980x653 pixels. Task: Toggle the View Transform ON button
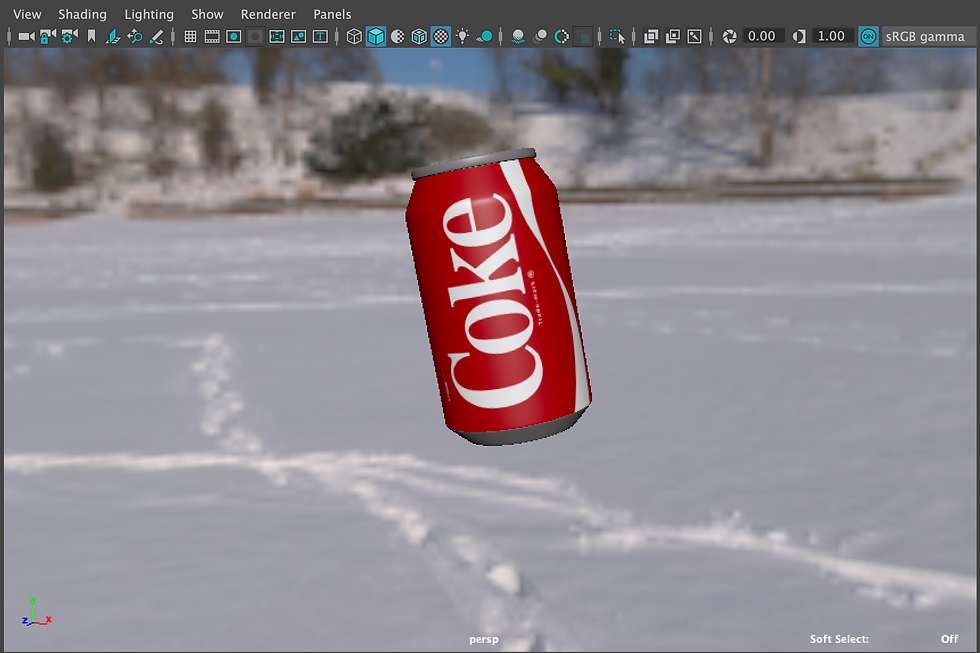pyautogui.click(x=868, y=36)
